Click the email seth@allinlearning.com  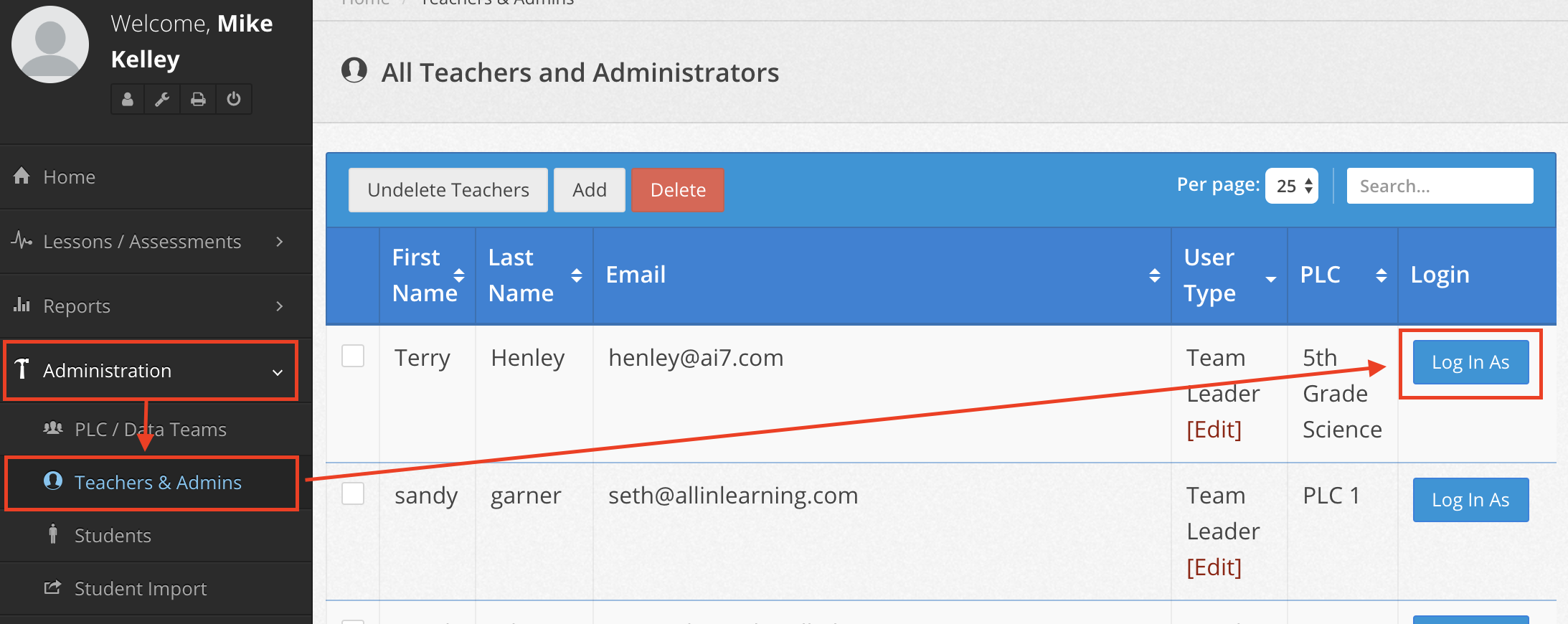733,495
